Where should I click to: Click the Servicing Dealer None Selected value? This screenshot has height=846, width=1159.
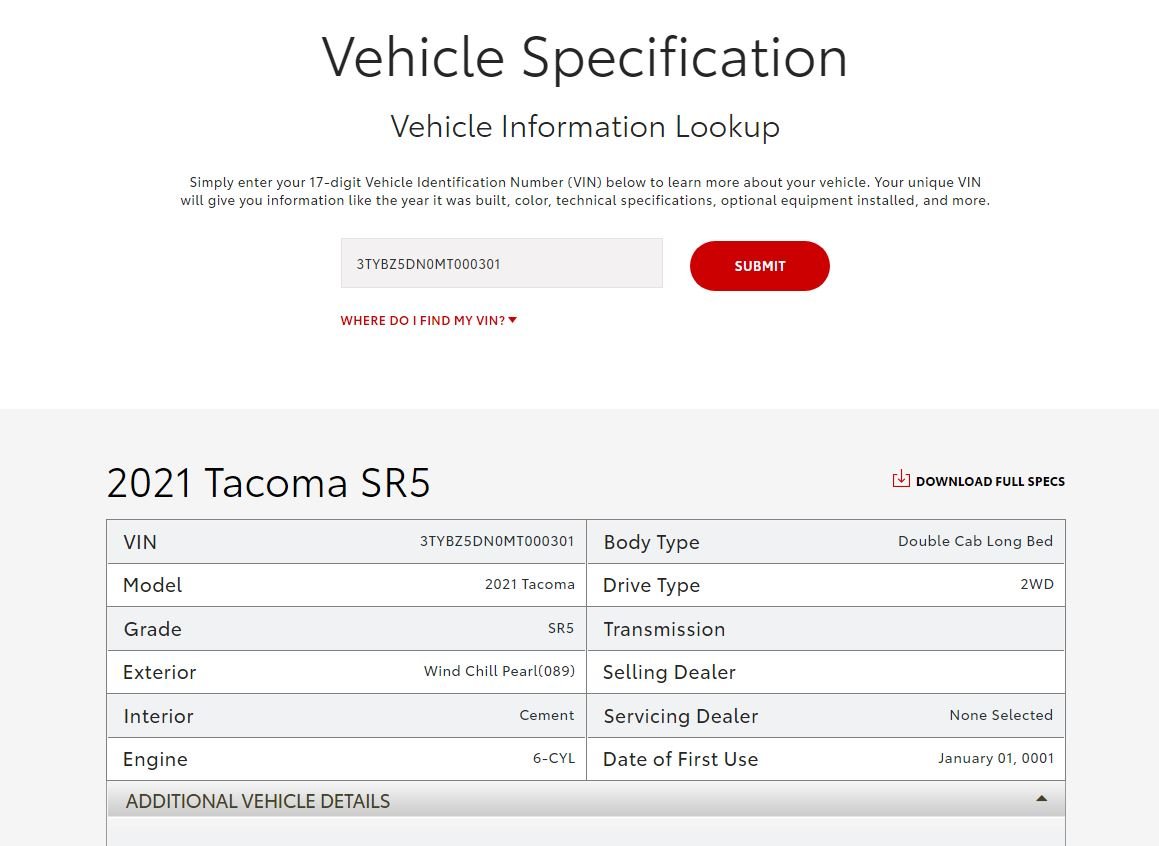pos(1001,715)
